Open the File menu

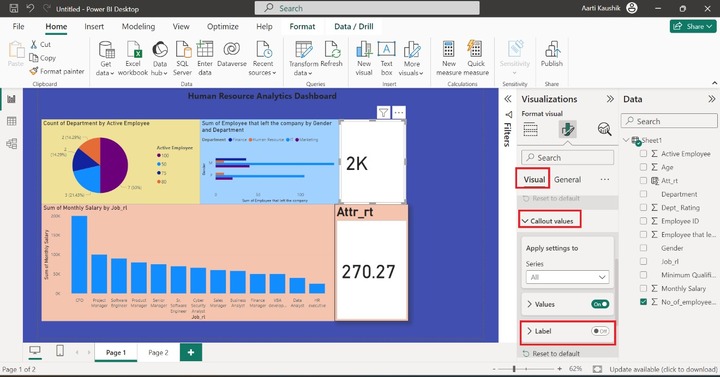pyautogui.click(x=18, y=27)
